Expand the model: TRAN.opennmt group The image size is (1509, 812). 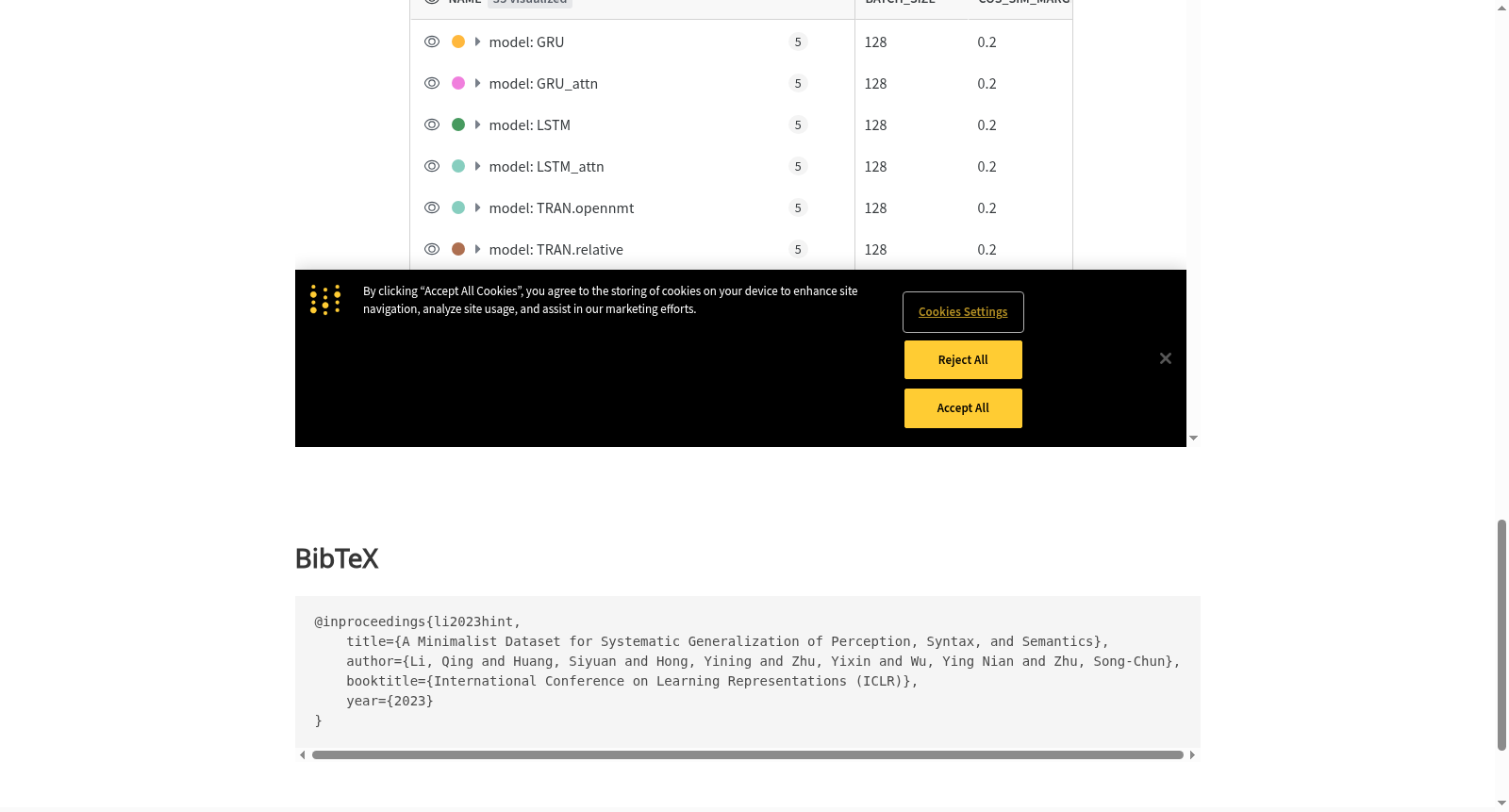(478, 207)
